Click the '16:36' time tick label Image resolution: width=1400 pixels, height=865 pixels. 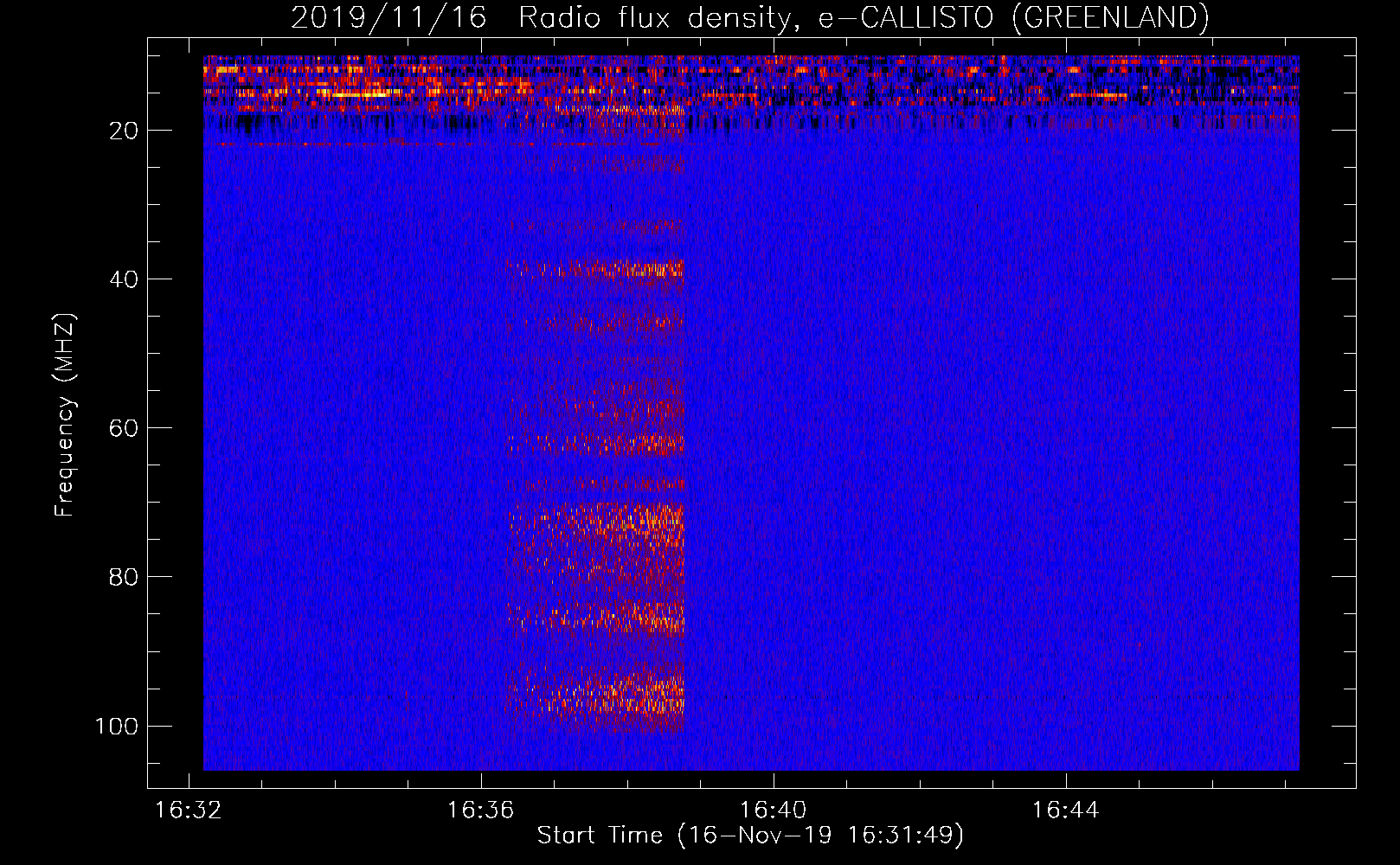(x=480, y=811)
